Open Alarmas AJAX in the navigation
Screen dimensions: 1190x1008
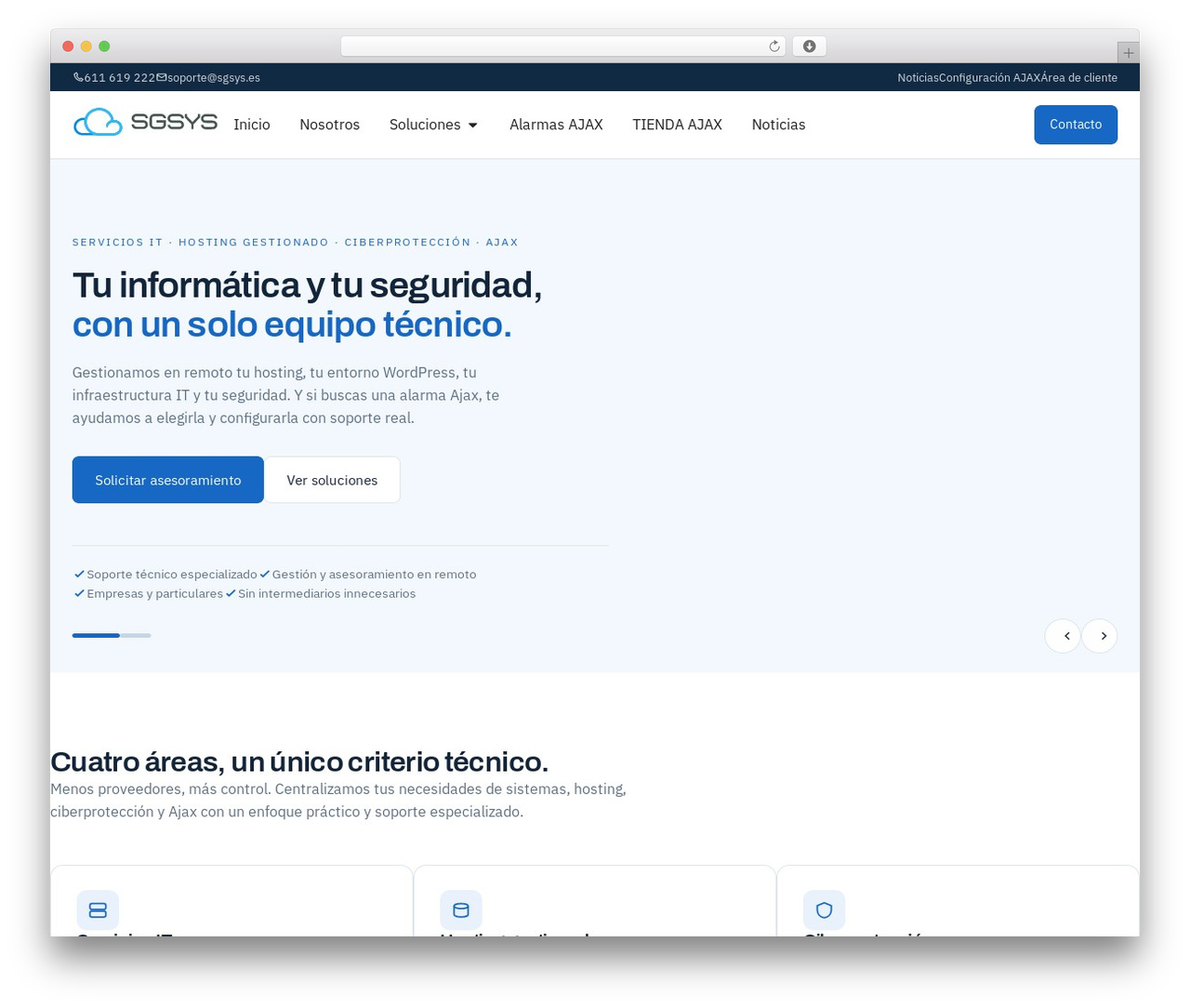pos(556,125)
